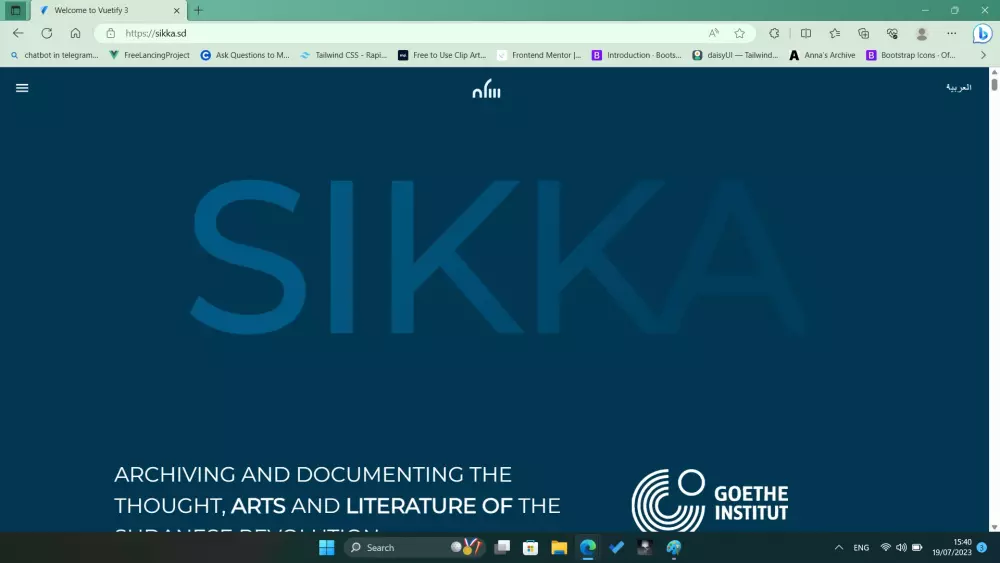This screenshot has height=563, width=1000.
Task: Expand more bookmarks chevron
Action: pos(983,55)
